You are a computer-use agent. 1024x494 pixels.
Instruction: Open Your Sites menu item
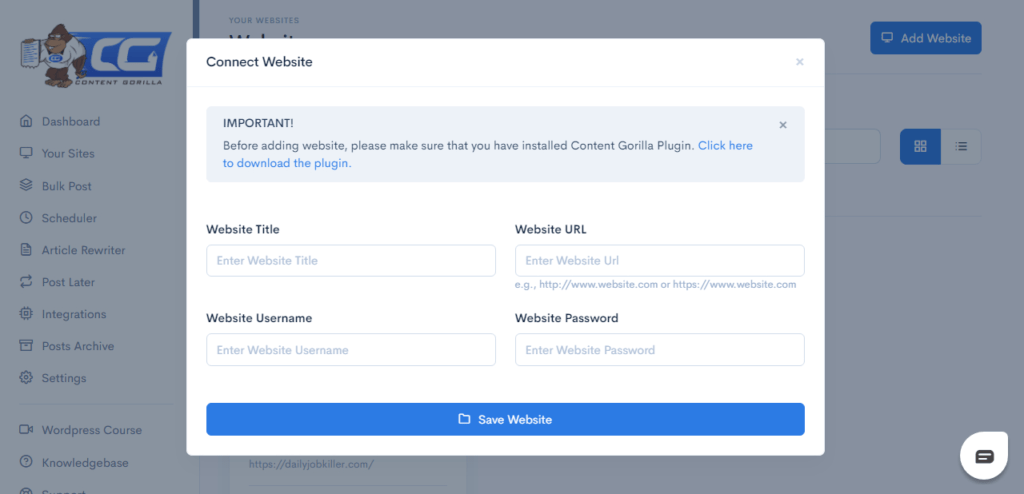[x=67, y=154]
